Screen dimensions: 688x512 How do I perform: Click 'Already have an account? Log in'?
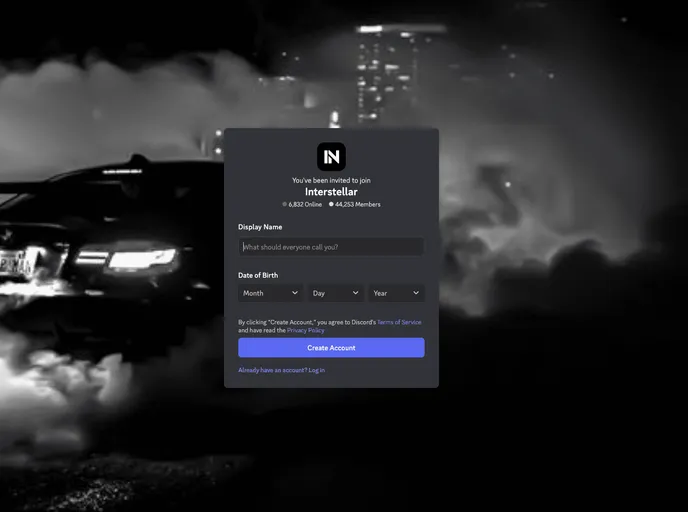(x=282, y=370)
